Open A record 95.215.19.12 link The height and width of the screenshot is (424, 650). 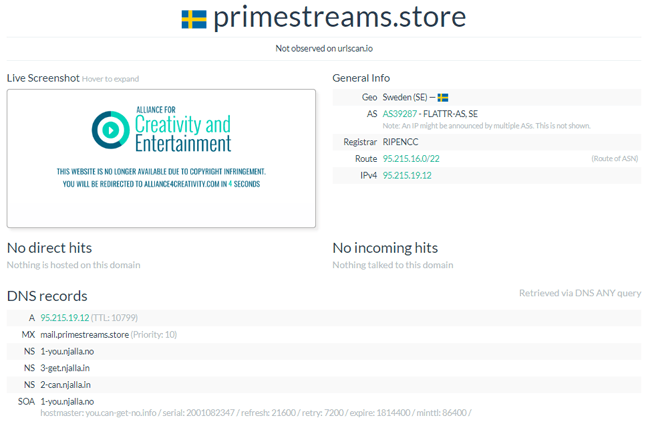point(65,317)
